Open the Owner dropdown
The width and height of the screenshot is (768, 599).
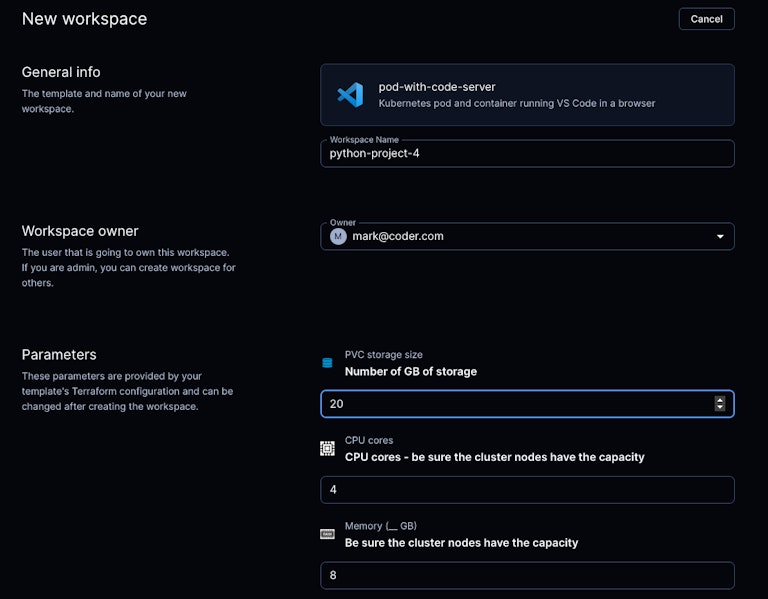[x=527, y=237]
